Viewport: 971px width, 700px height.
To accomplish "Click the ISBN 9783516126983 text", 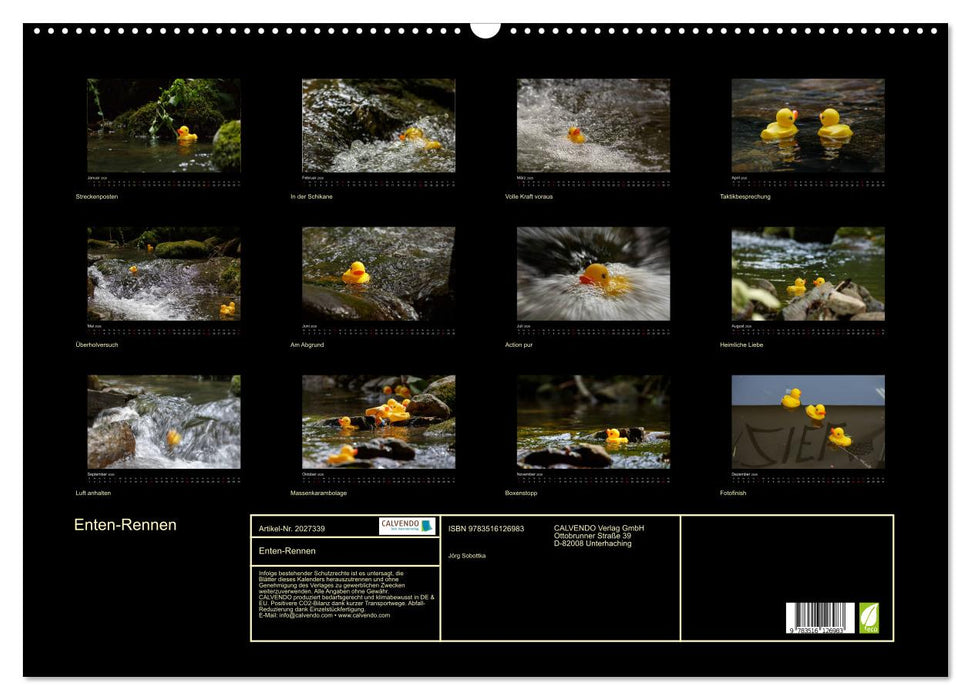I will coord(486,529).
